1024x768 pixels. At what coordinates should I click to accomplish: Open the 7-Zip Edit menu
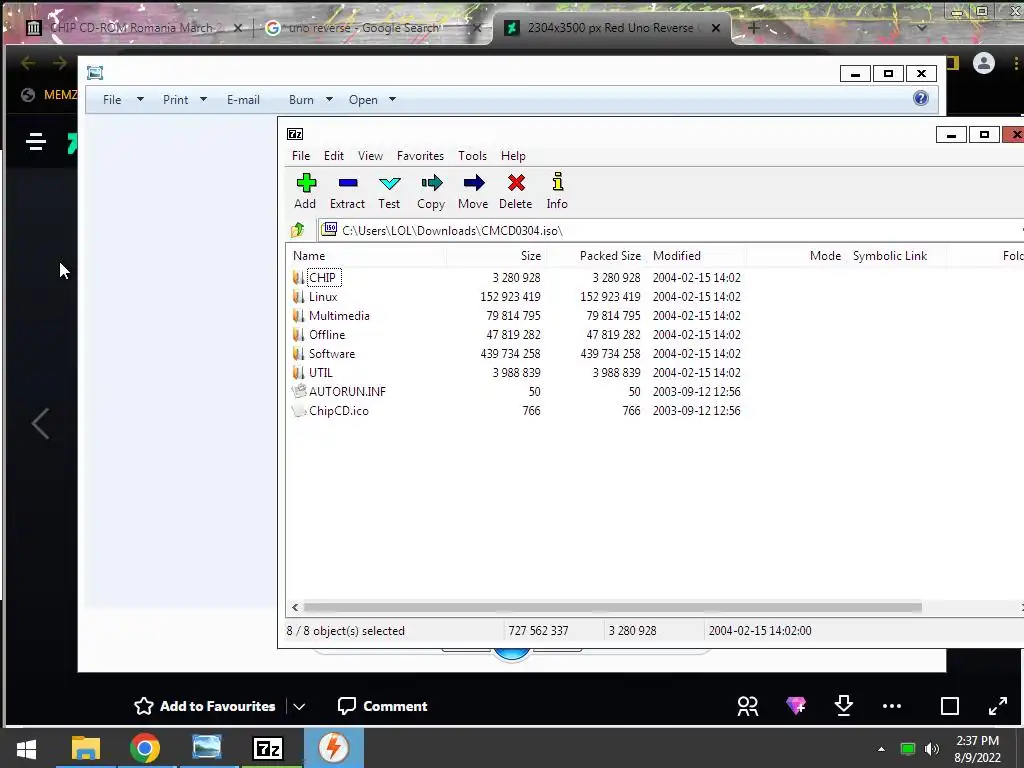click(x=333, y=155)
